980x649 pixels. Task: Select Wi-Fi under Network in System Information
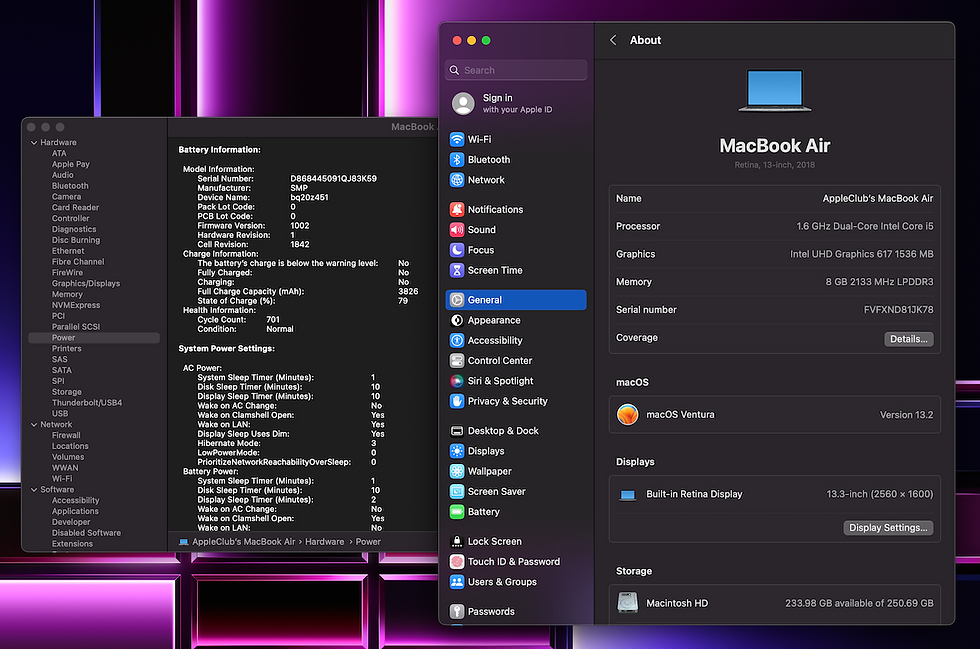pyautogui.click(x=62, y=479)
